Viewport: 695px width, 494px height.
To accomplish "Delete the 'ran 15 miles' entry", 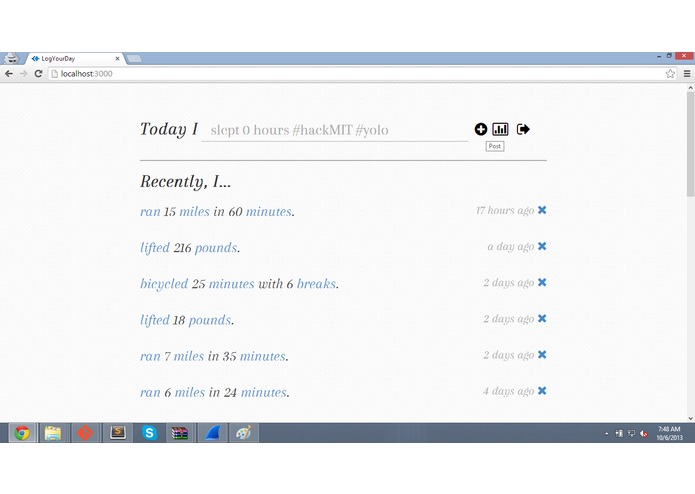I will pos(542,210).
